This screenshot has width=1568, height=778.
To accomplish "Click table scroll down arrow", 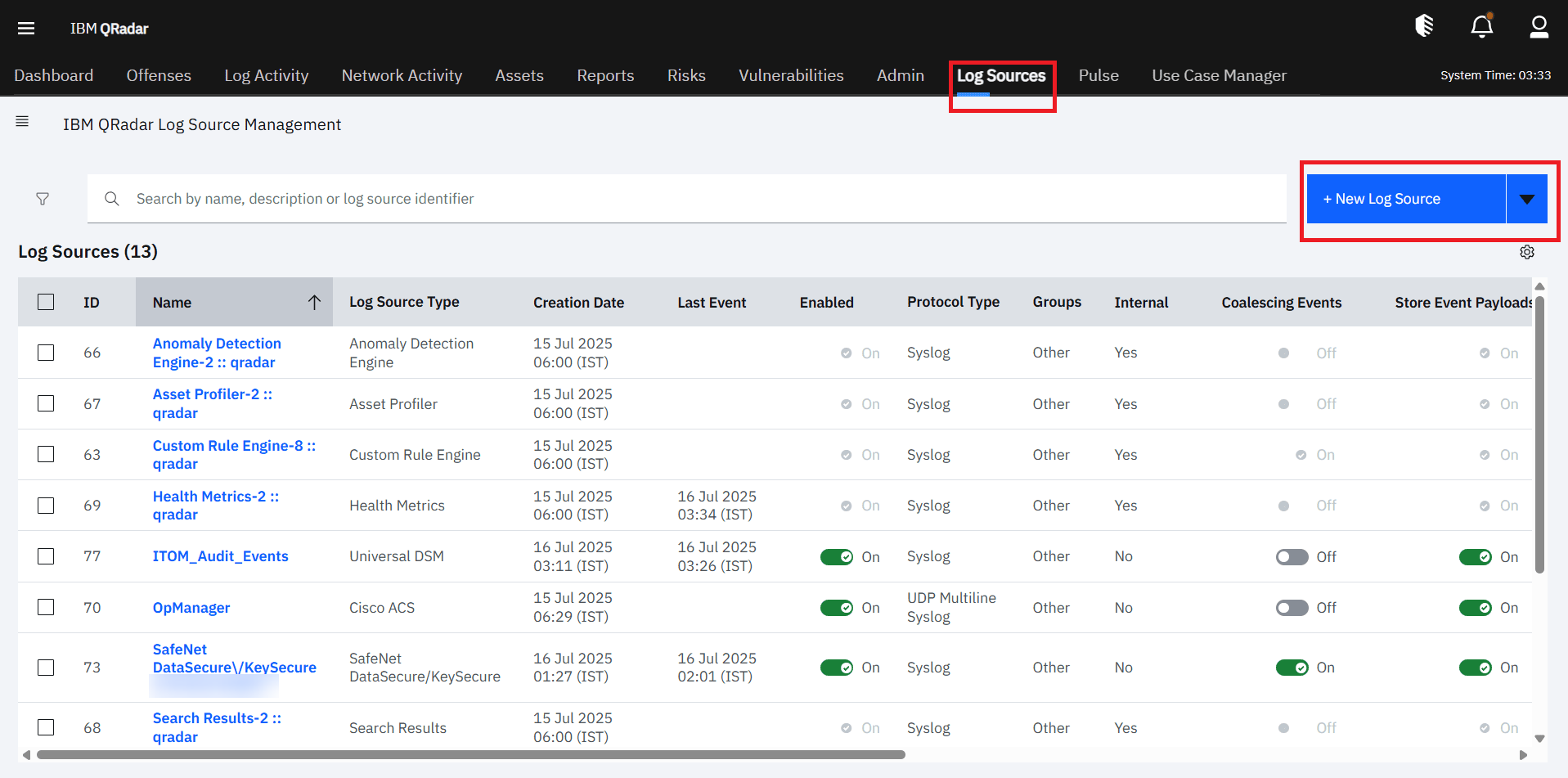I will tap(1539, 738).
